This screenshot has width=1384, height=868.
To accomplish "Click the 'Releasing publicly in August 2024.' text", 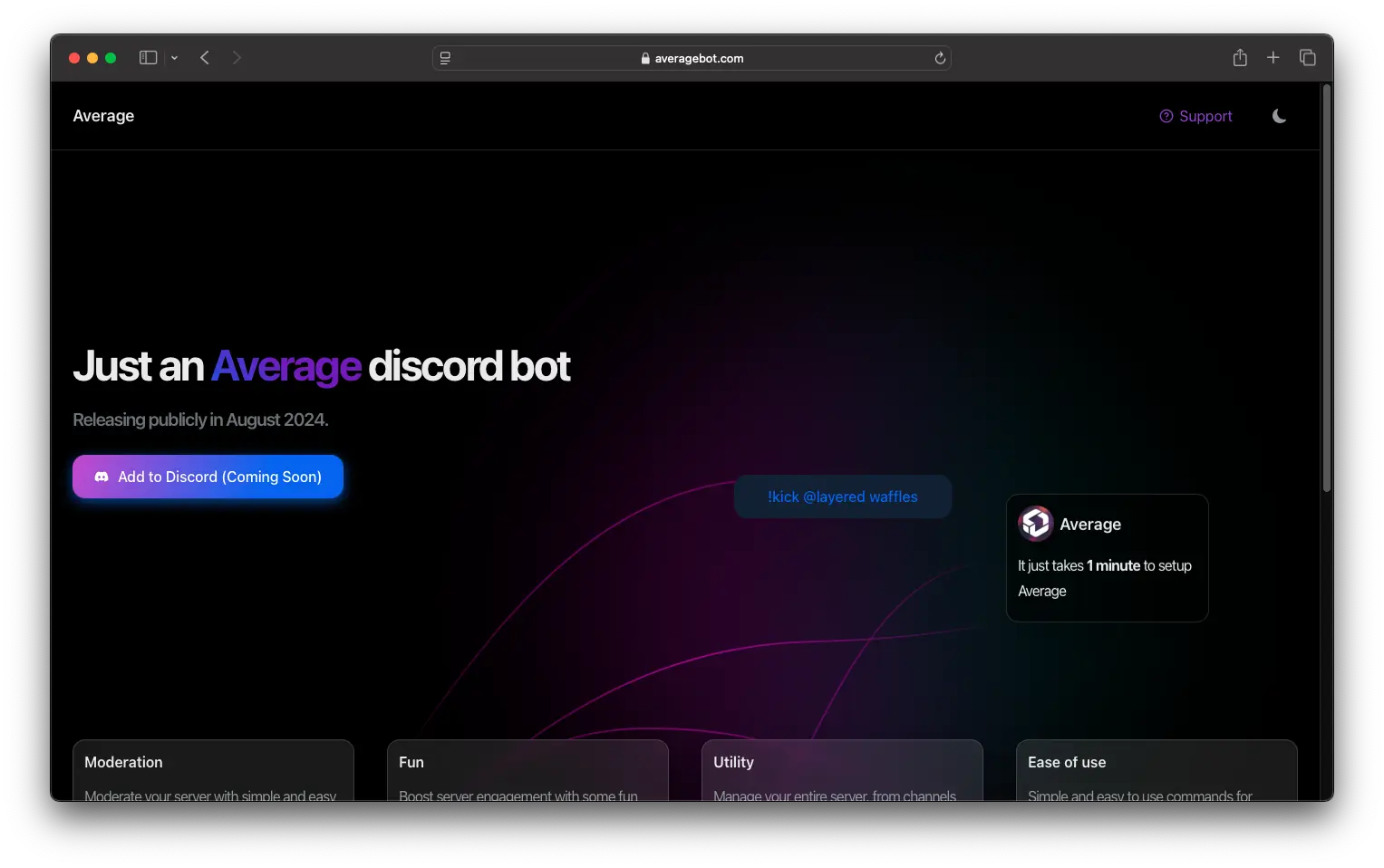I will 200,420.
